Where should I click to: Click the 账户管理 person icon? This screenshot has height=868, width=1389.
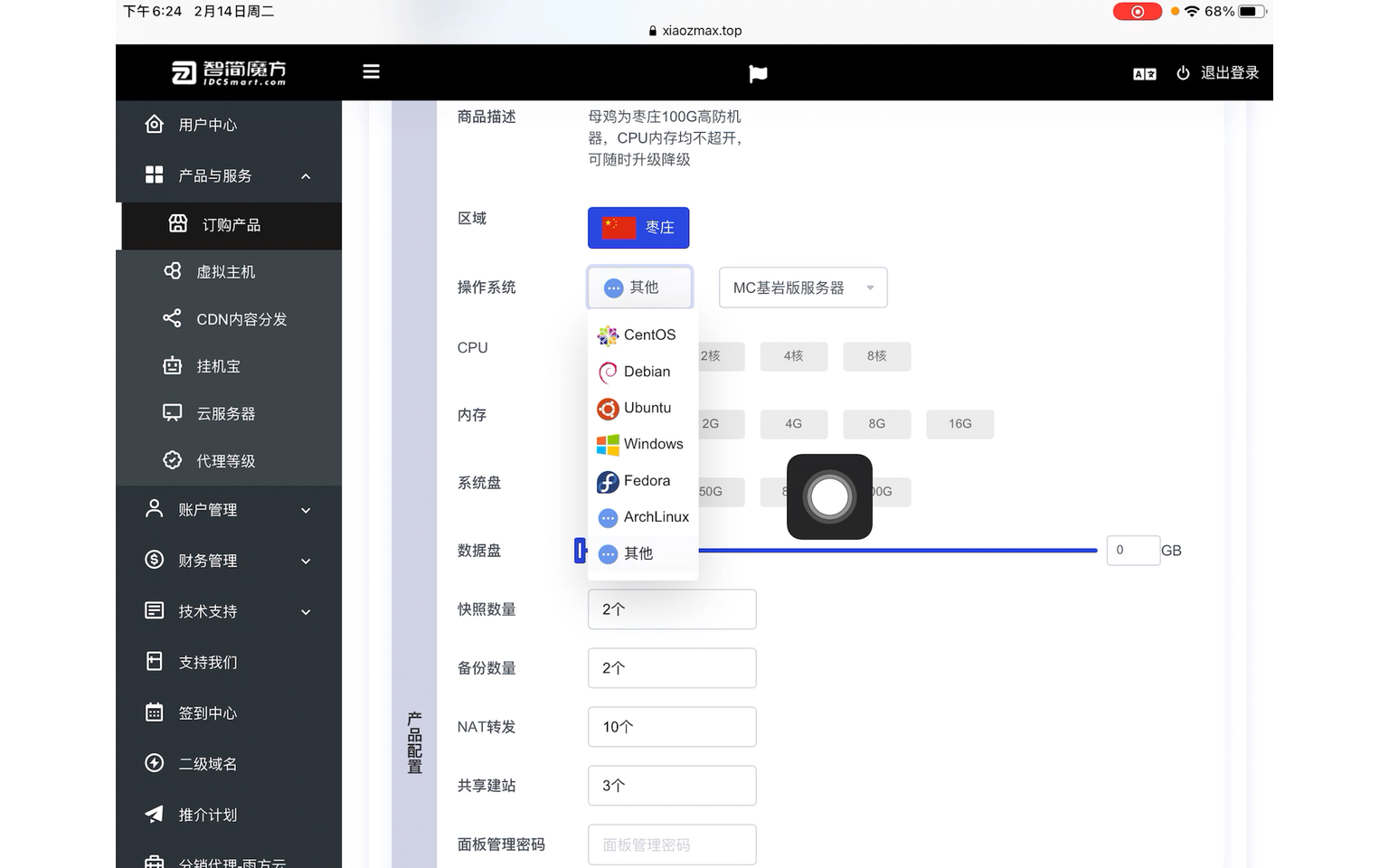click(x=155, y=509)
